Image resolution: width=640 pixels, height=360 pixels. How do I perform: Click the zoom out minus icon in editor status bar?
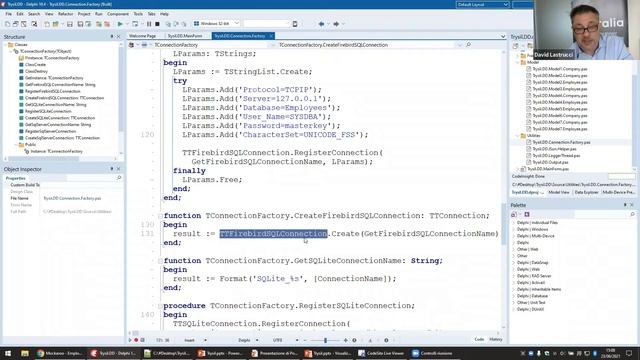[305, 340]
